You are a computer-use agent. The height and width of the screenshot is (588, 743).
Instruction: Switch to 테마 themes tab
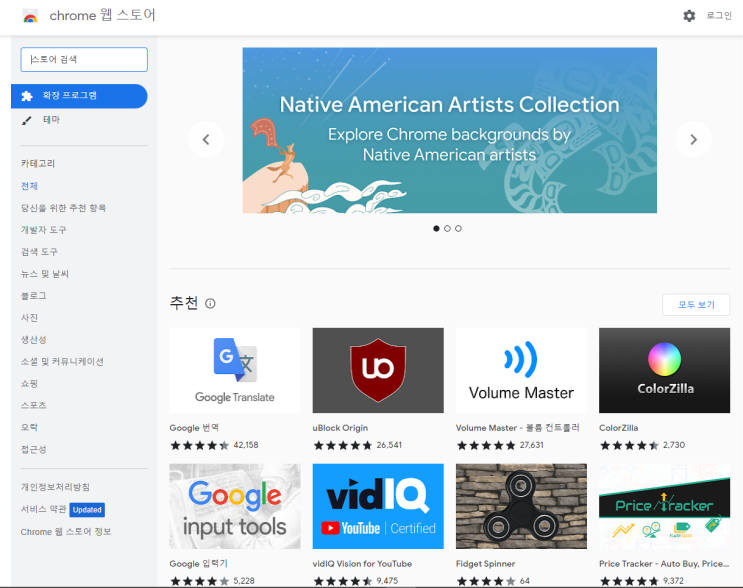coord(50,120)
